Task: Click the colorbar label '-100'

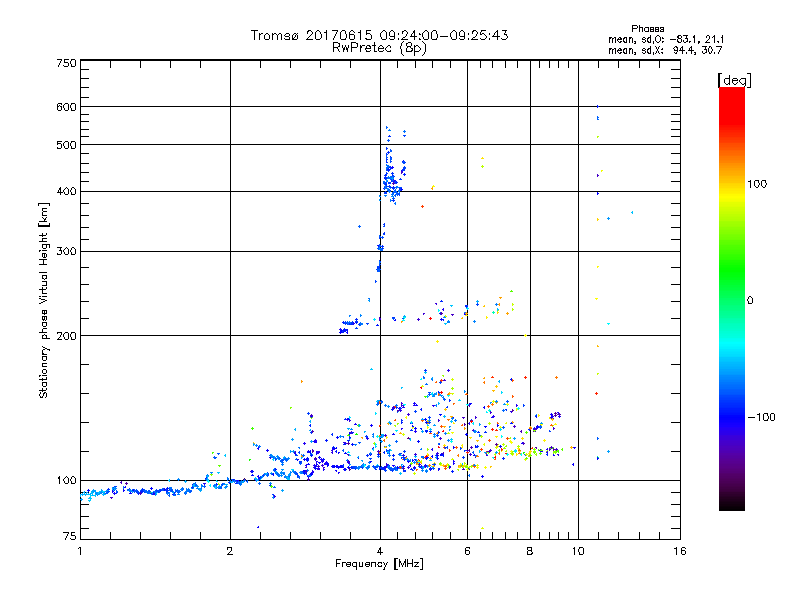Action: click(762, 417)
